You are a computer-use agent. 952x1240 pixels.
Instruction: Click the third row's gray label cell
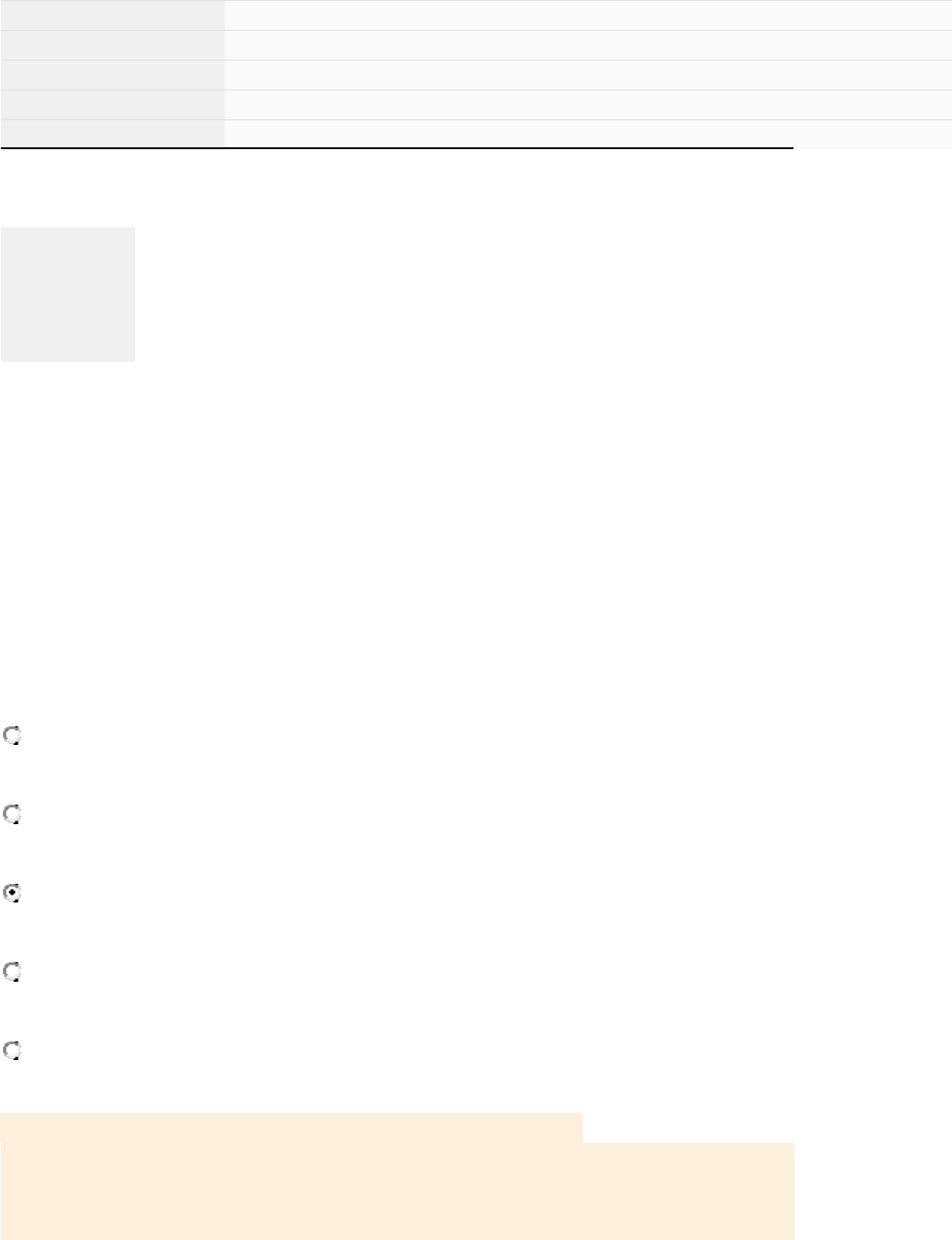pos(112,75)
